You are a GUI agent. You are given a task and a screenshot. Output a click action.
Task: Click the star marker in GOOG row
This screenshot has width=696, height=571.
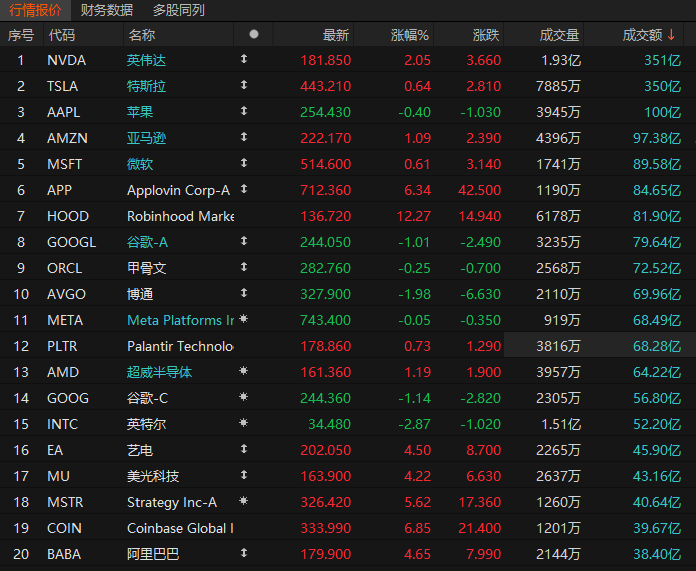[x=244, y=397]
